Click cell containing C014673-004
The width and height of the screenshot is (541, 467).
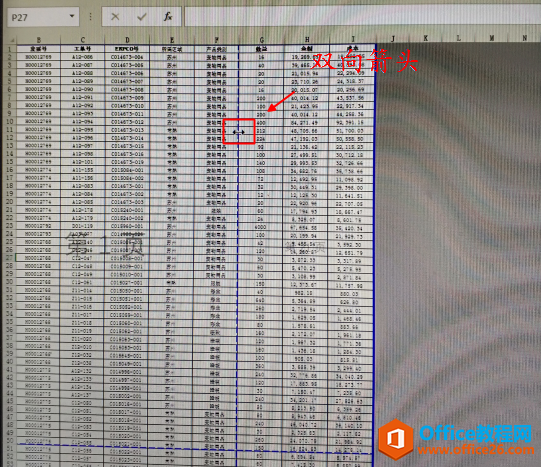[127, 57]
